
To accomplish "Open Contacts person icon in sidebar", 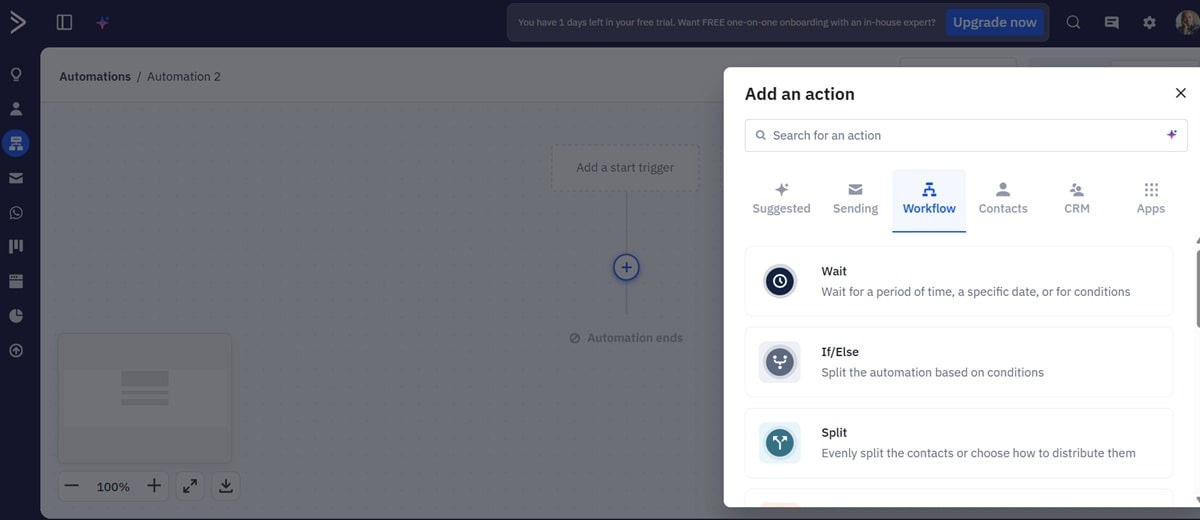I will click(x=16, y=108).
